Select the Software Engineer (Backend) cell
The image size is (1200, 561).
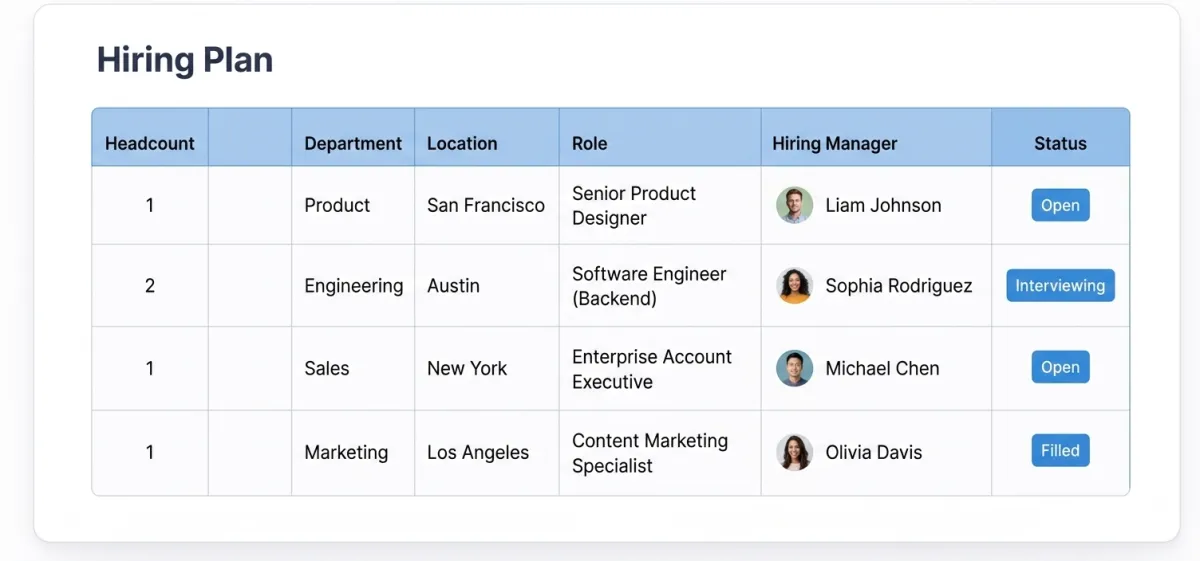[x=649, y=286]
